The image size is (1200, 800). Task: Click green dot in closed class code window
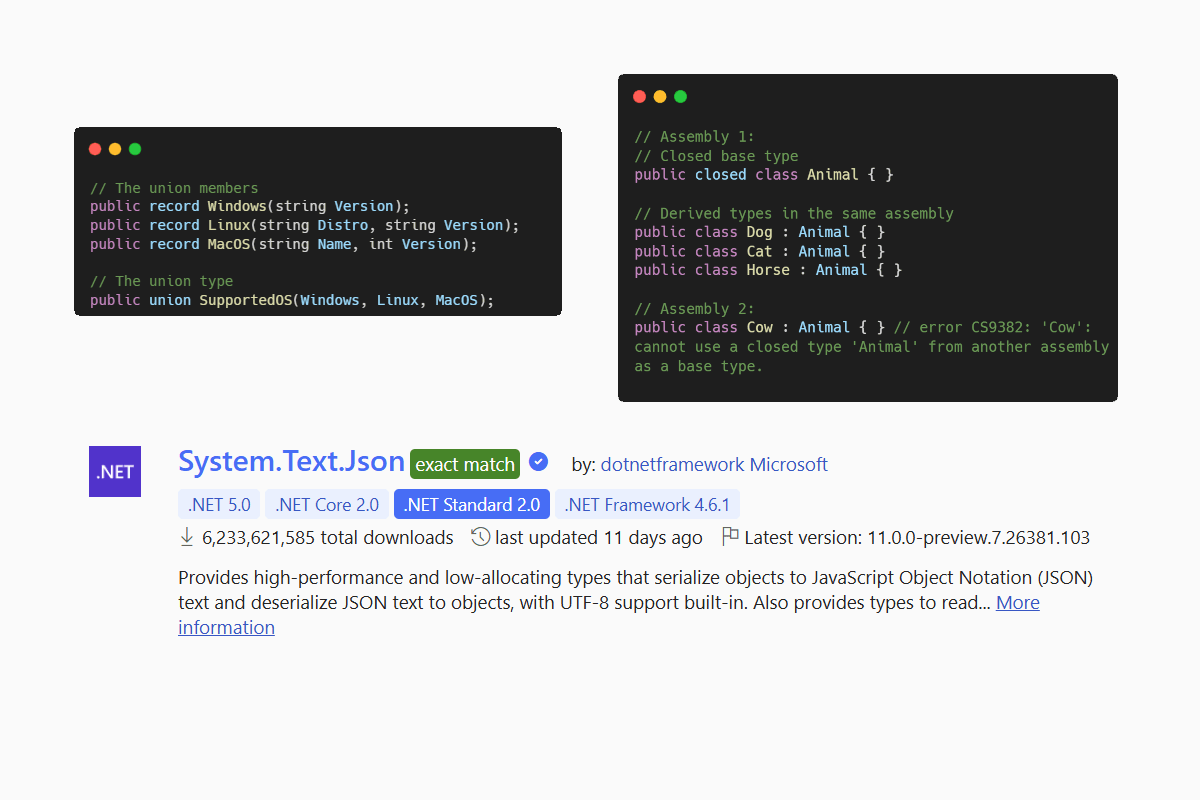click(680, 96)
